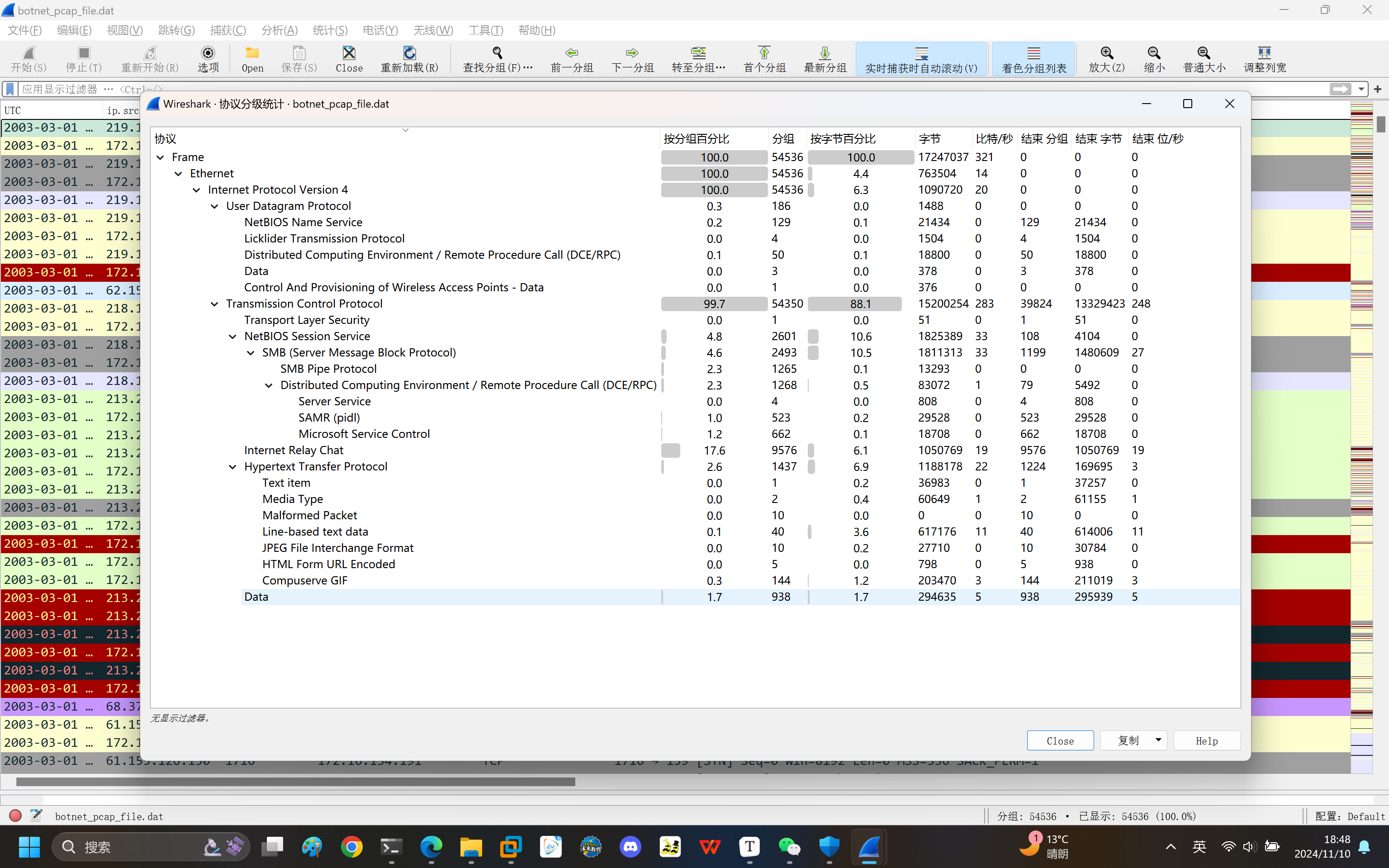Click the Stop capture (停止) icon
This screenshot has height=868, width=1389.
click(84, 53)
